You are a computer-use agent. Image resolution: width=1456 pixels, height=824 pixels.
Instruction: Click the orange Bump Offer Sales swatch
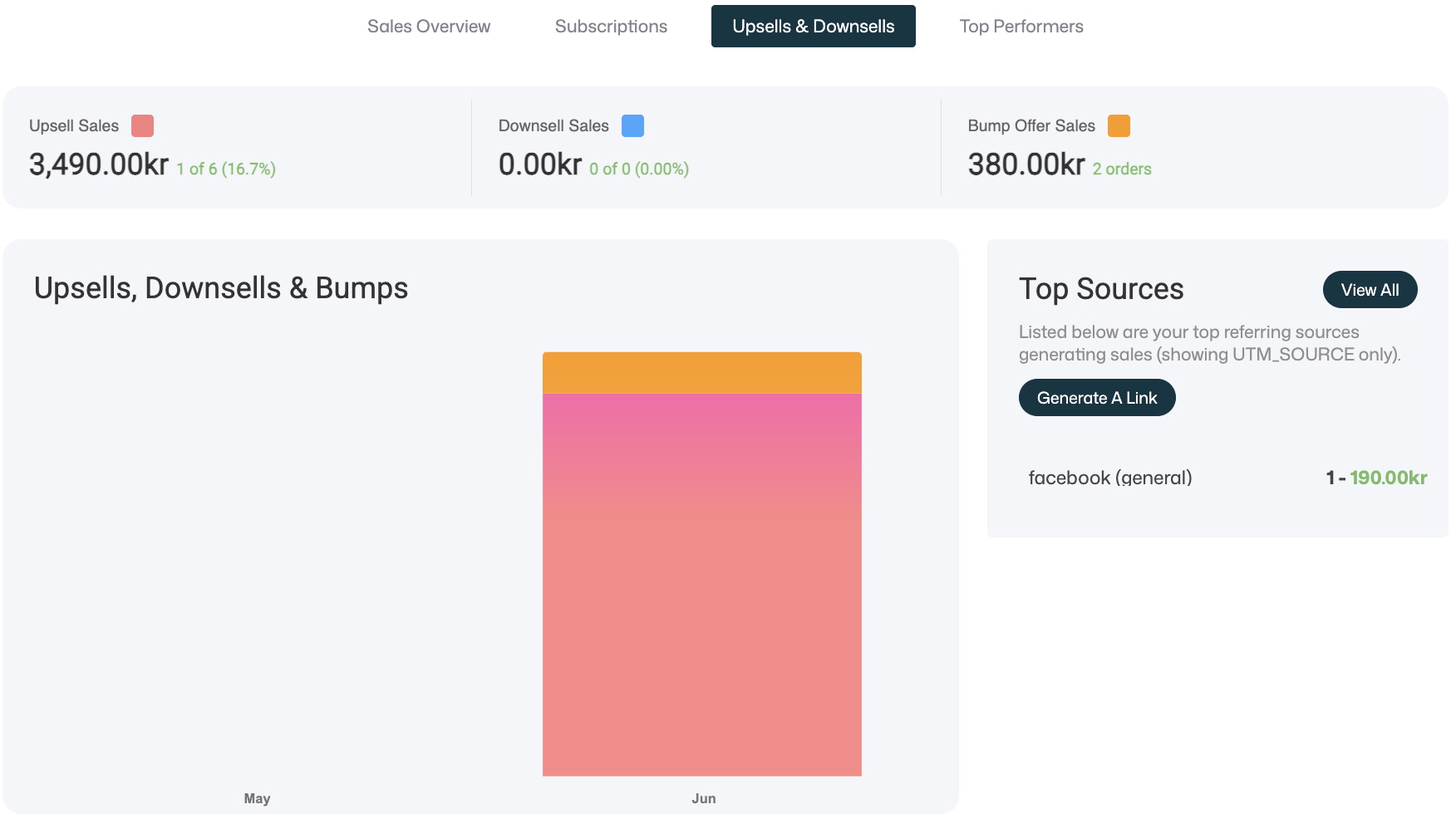pyautogui.click(x=1119, y=126)
